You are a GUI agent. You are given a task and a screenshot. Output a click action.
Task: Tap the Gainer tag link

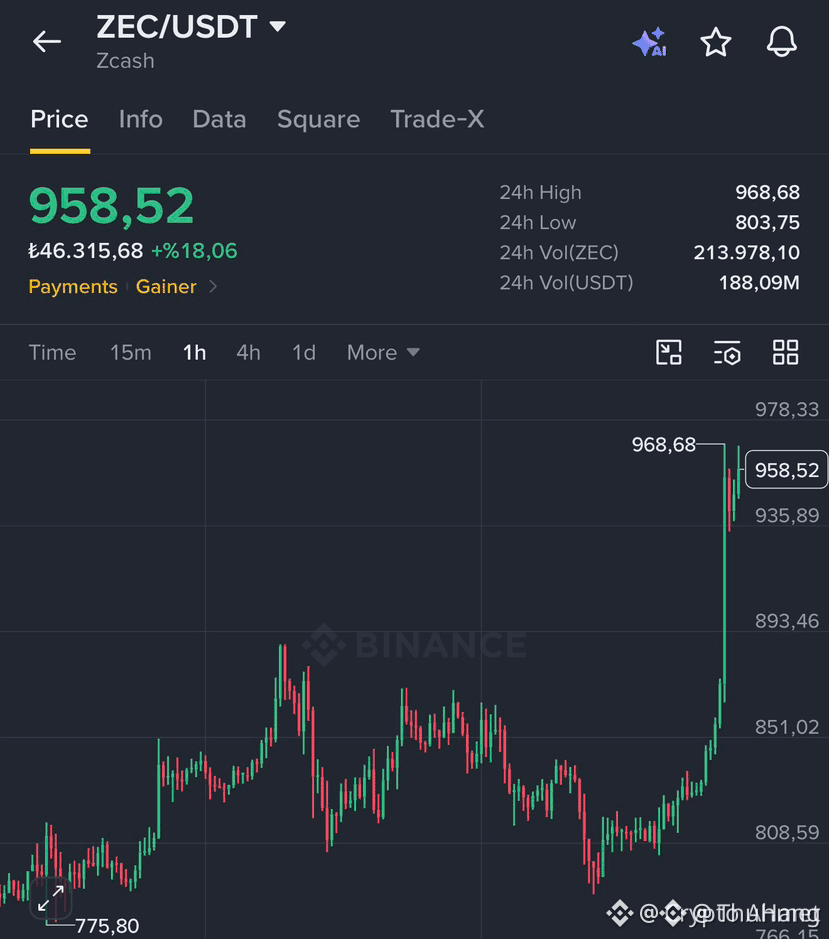166,287
